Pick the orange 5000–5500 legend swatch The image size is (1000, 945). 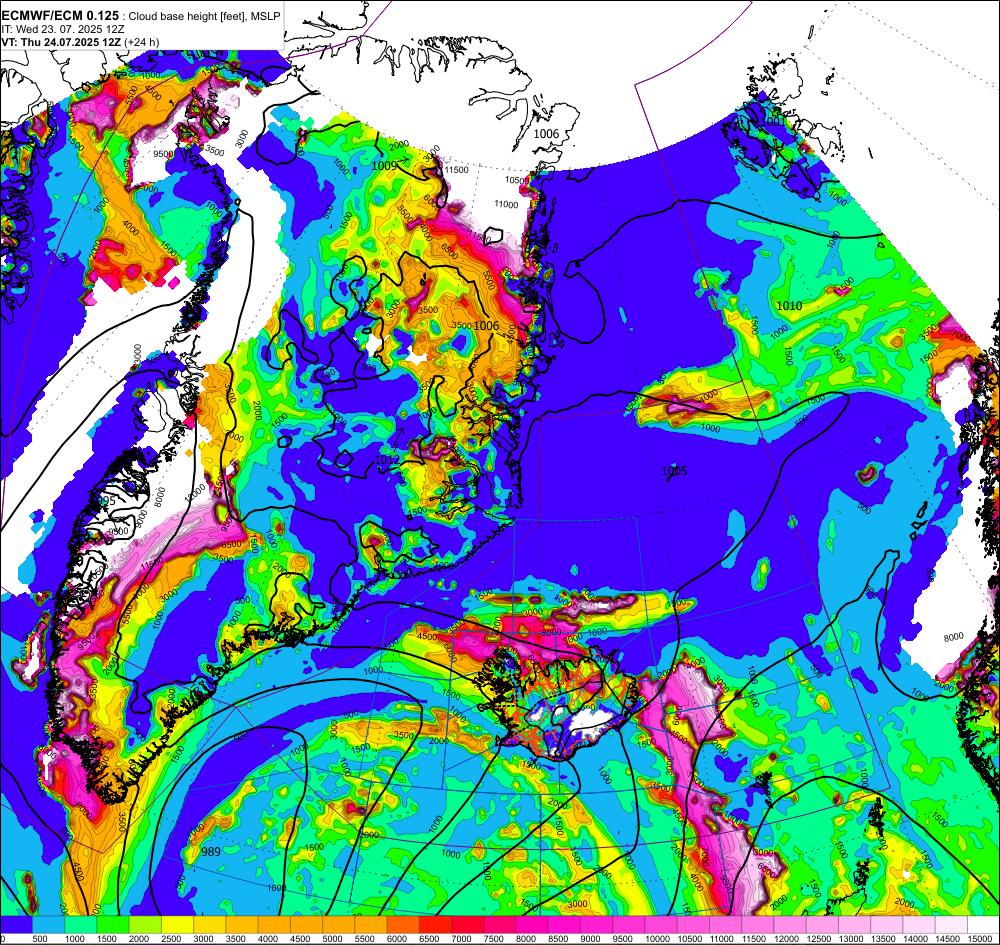click(339, 925)
